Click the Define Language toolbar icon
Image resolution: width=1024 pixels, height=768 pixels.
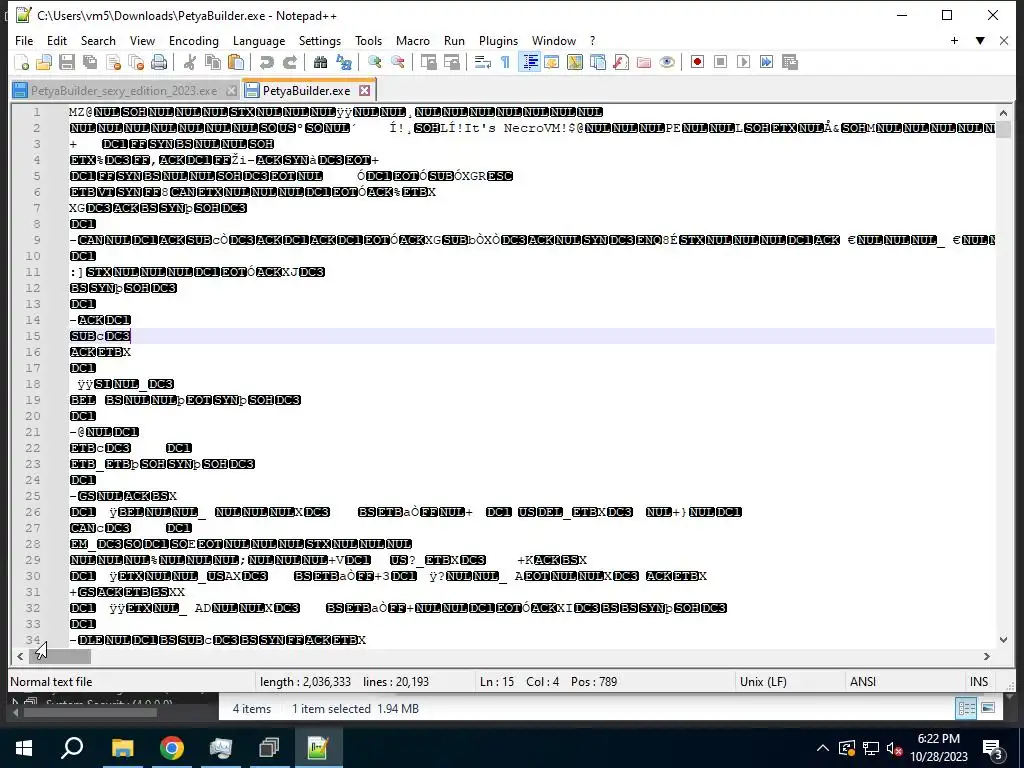pos(552,62)
